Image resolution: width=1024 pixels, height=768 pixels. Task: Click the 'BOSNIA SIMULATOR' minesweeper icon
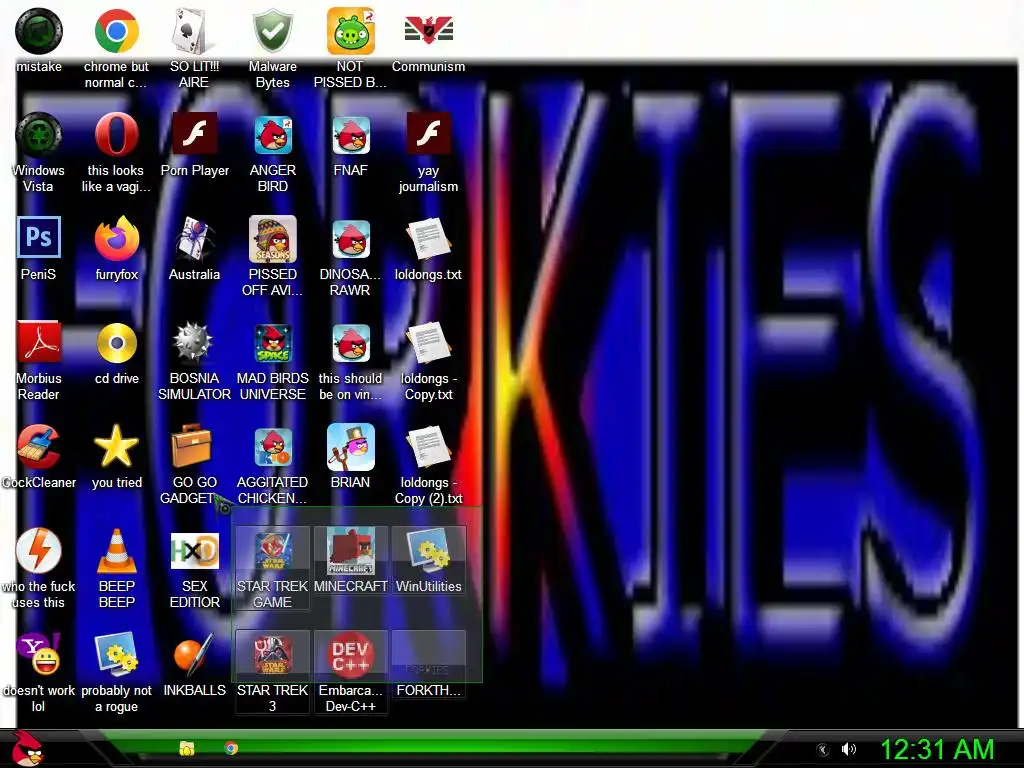coord(194,343)
